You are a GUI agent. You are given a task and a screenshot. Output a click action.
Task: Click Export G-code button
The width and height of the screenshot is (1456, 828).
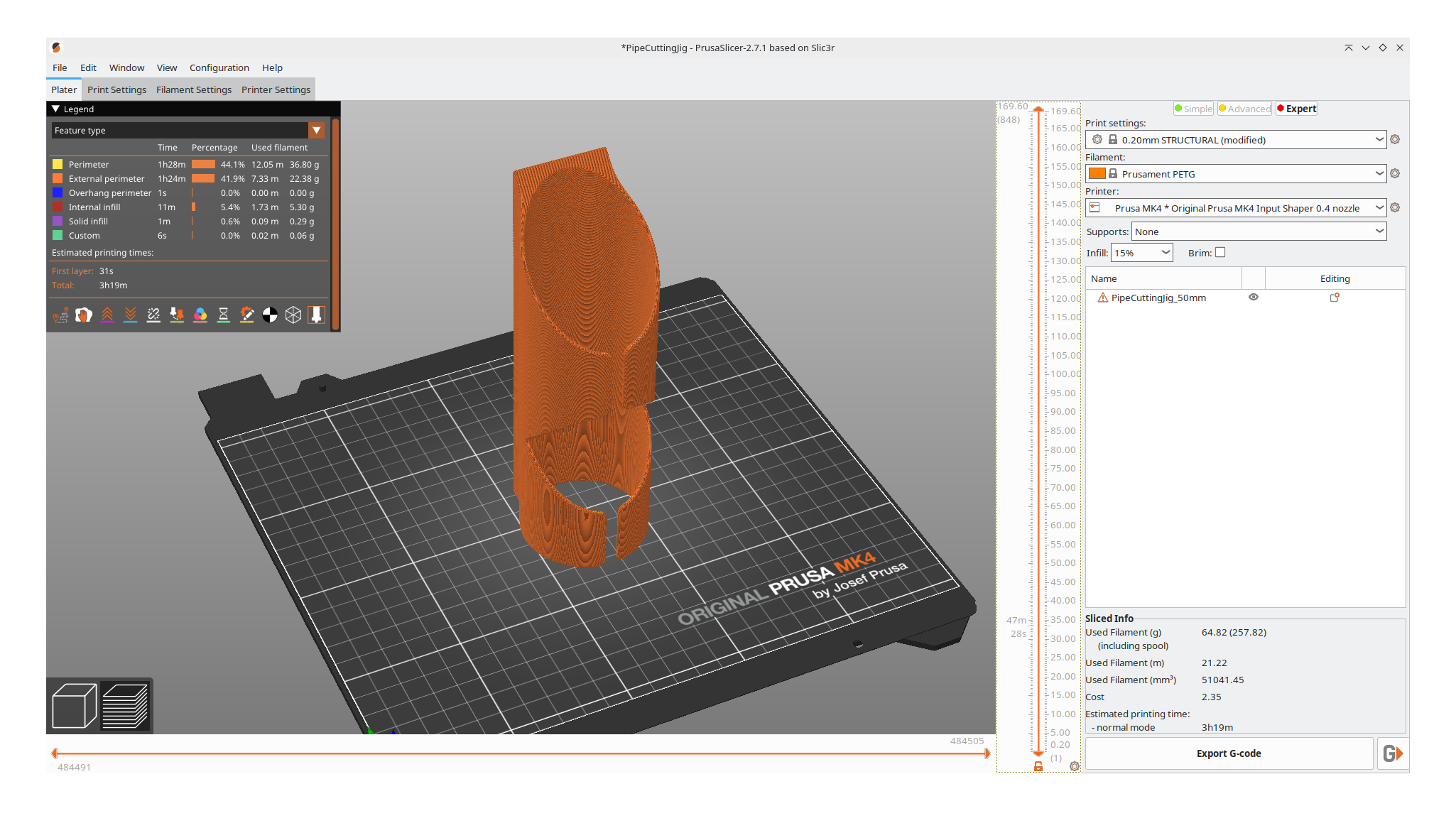point(1229,753)
